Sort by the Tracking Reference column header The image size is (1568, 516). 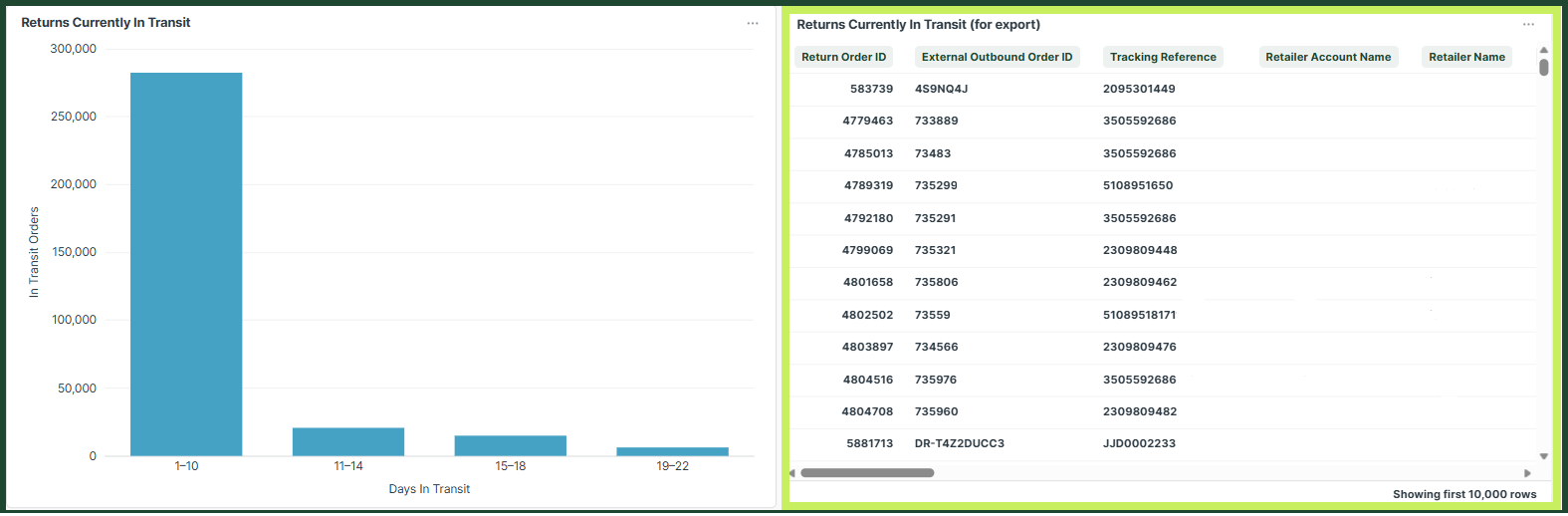1163,57
